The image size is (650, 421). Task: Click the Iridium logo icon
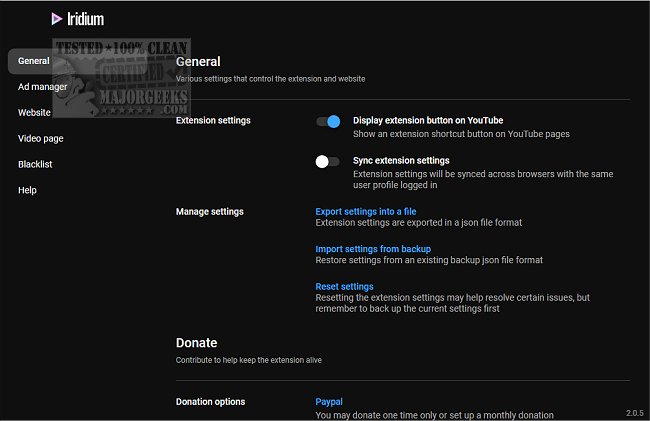click(x=56, y=19)
